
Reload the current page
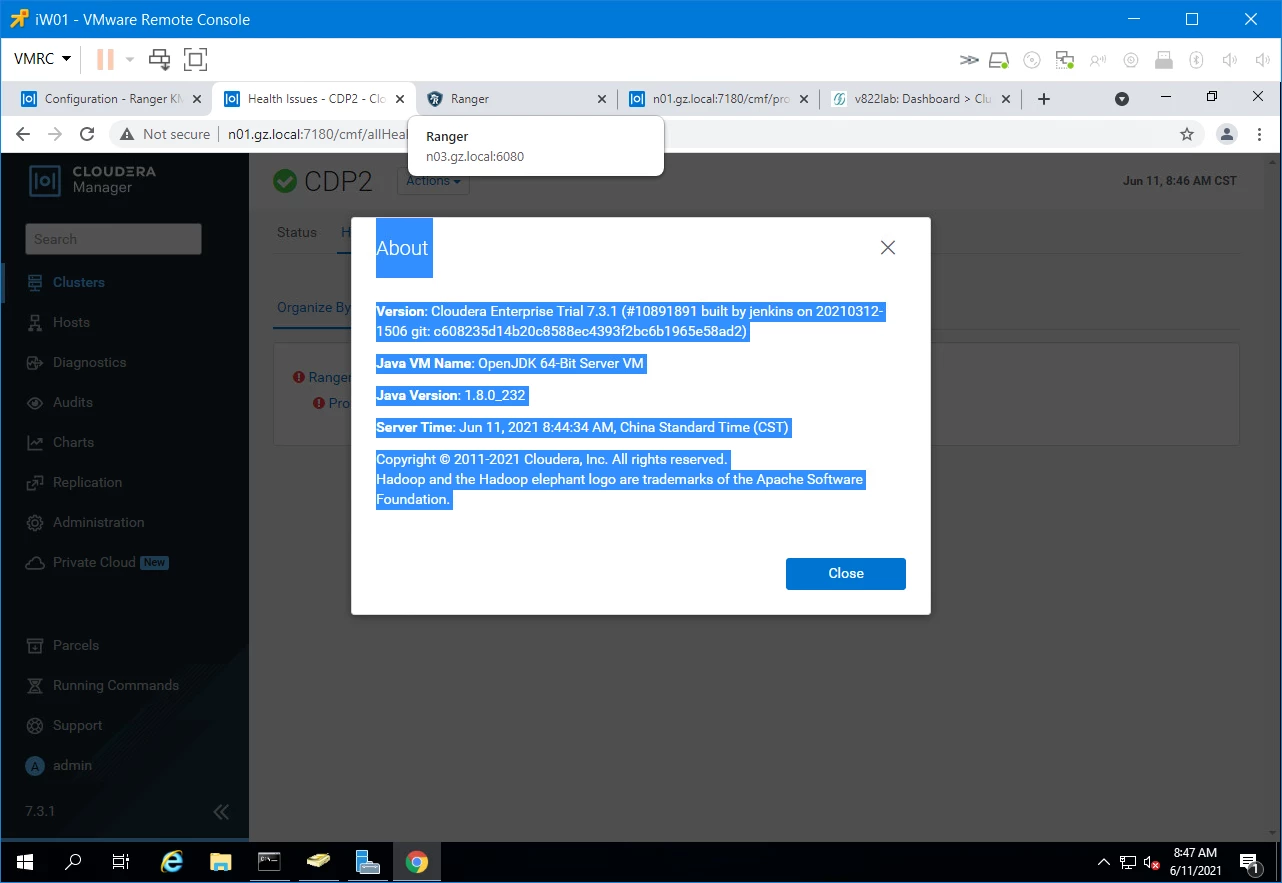(87, 134)
